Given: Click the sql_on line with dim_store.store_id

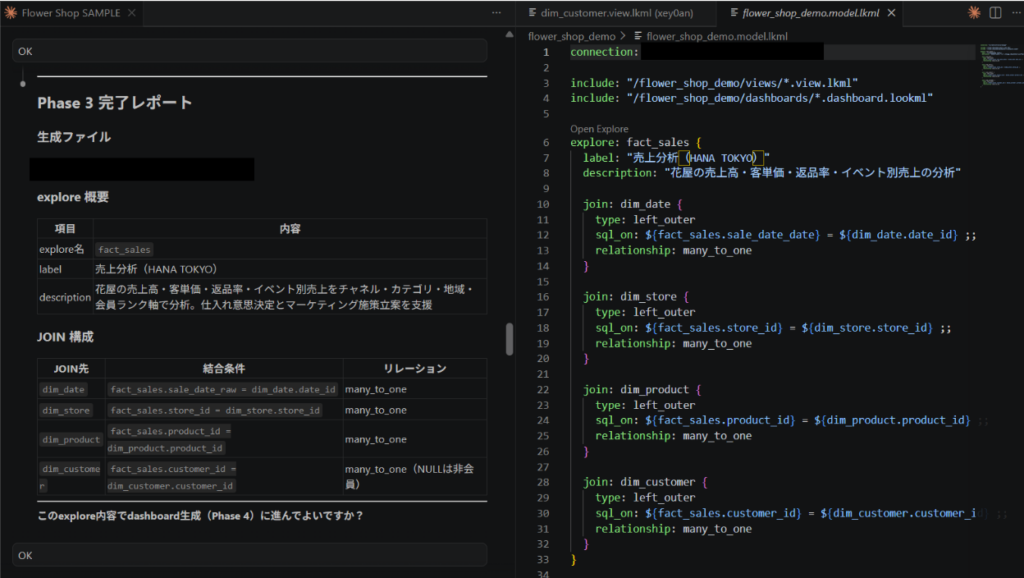Looking at the screenshot, I should pyautogui.click(x=773, y=328).
